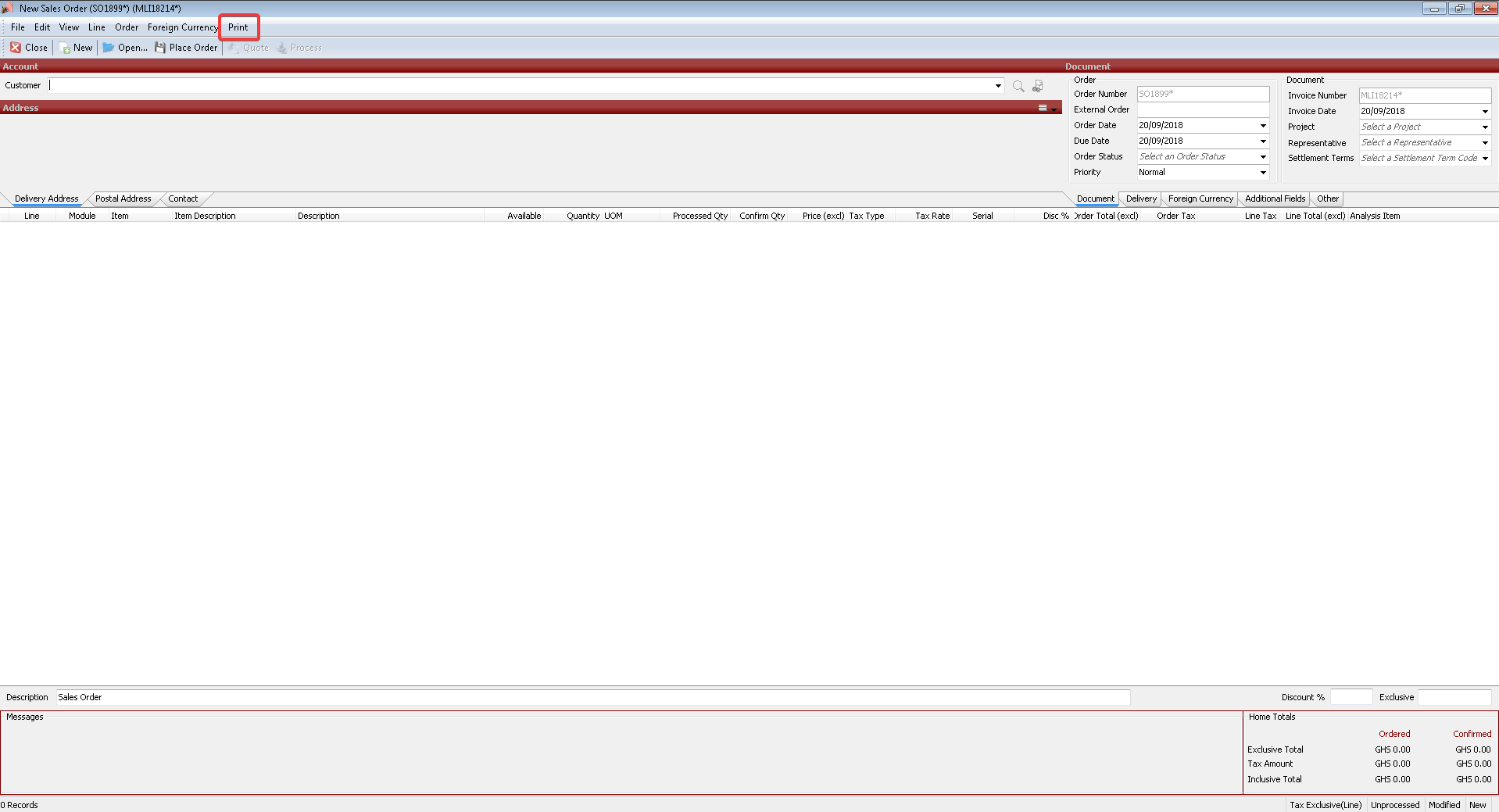Expand the Customer dropdown list
This screenshot has width=1499, height=812.
point(998,86)
